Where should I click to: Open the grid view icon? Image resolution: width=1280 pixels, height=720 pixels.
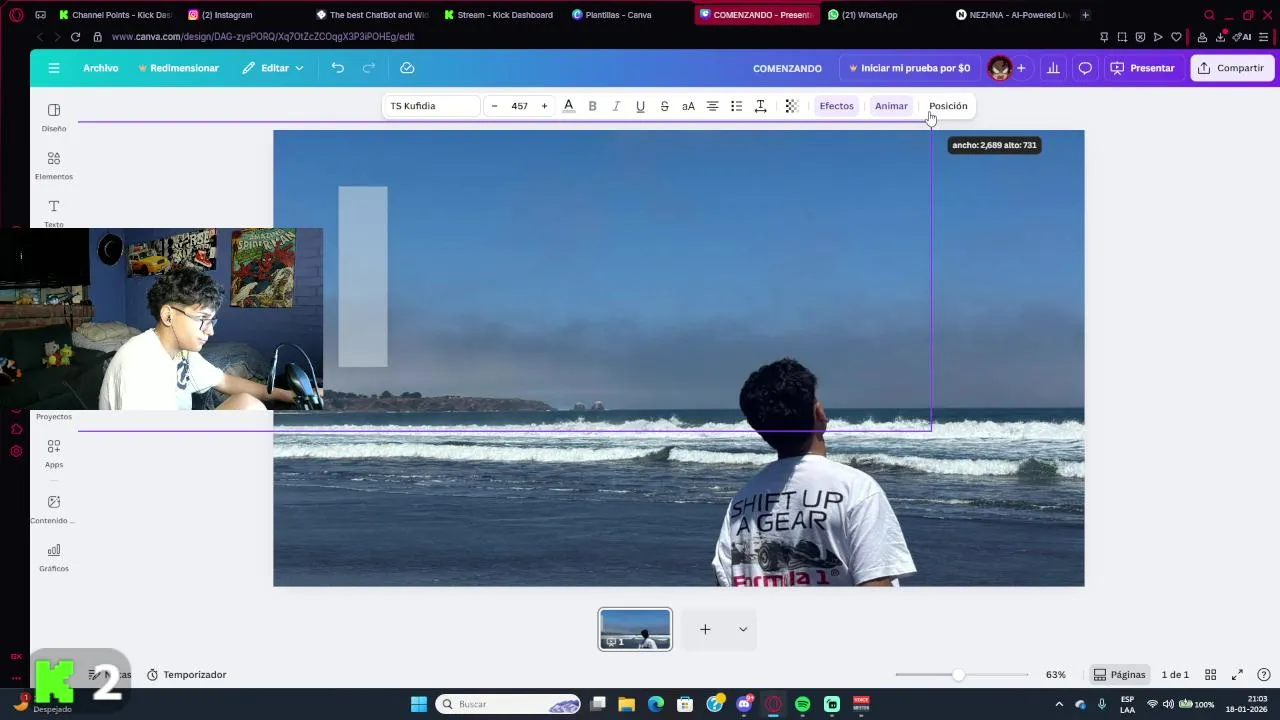click(x=1210, y=675)
